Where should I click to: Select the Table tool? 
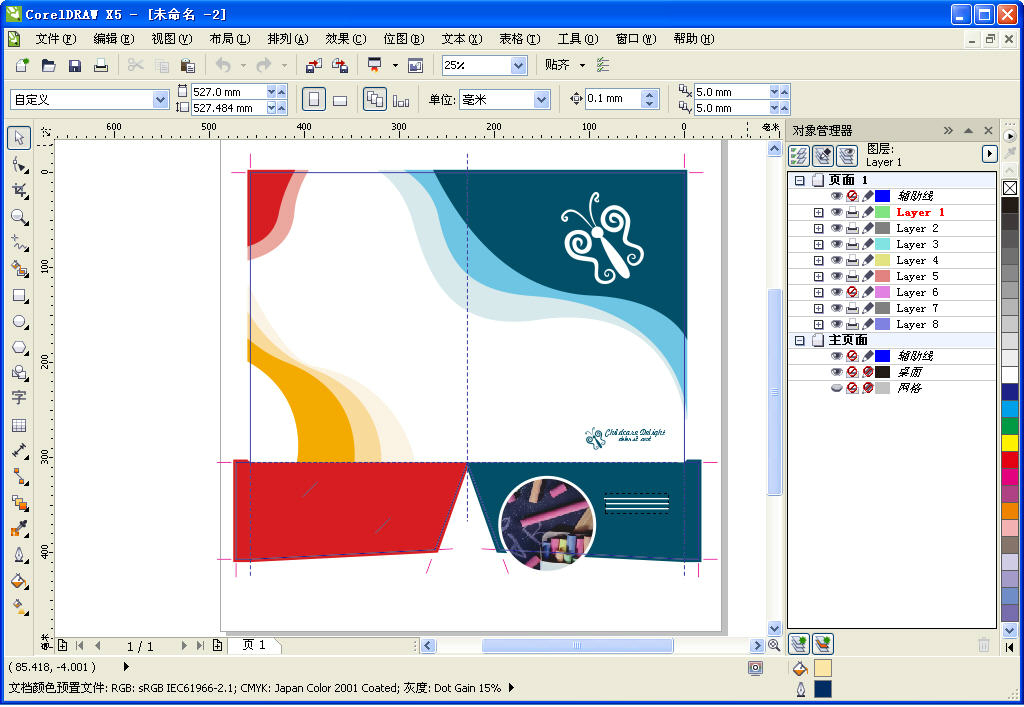[x=18, y=424]
